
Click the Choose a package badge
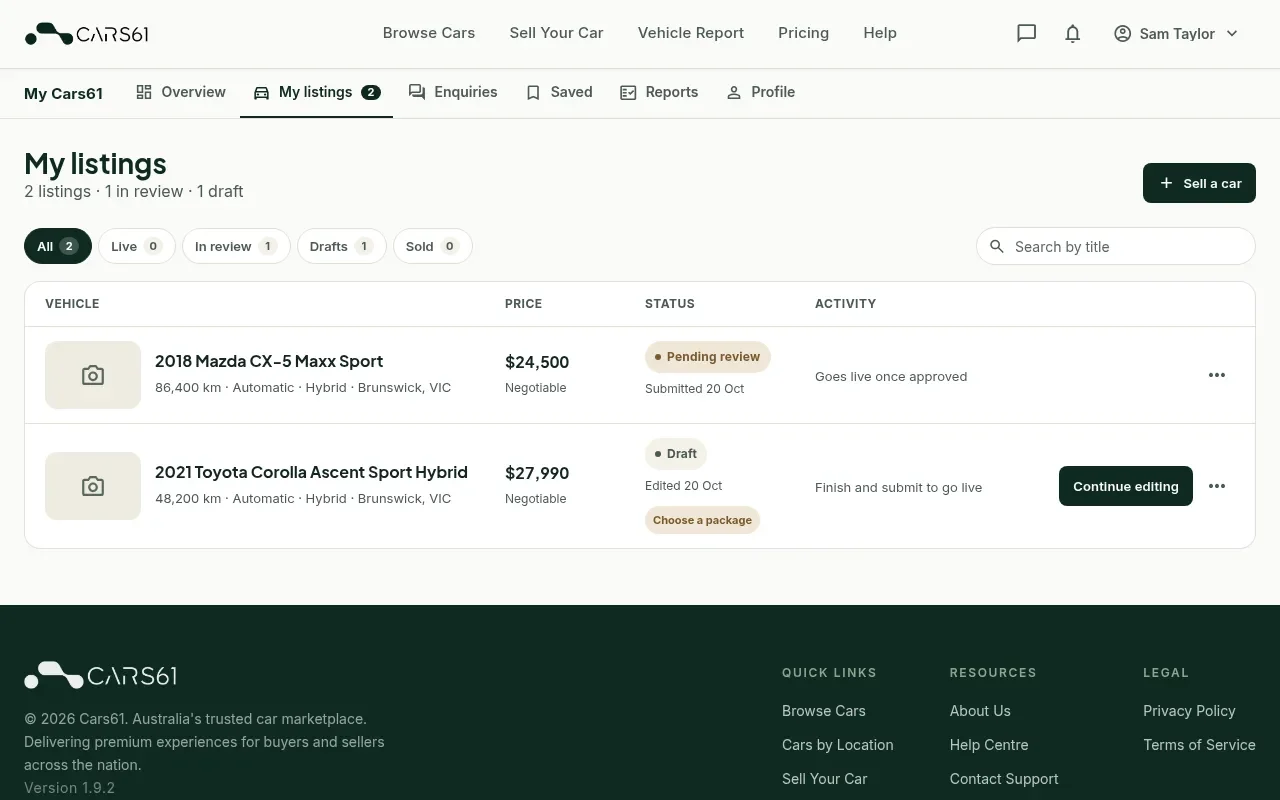(702, 520)
